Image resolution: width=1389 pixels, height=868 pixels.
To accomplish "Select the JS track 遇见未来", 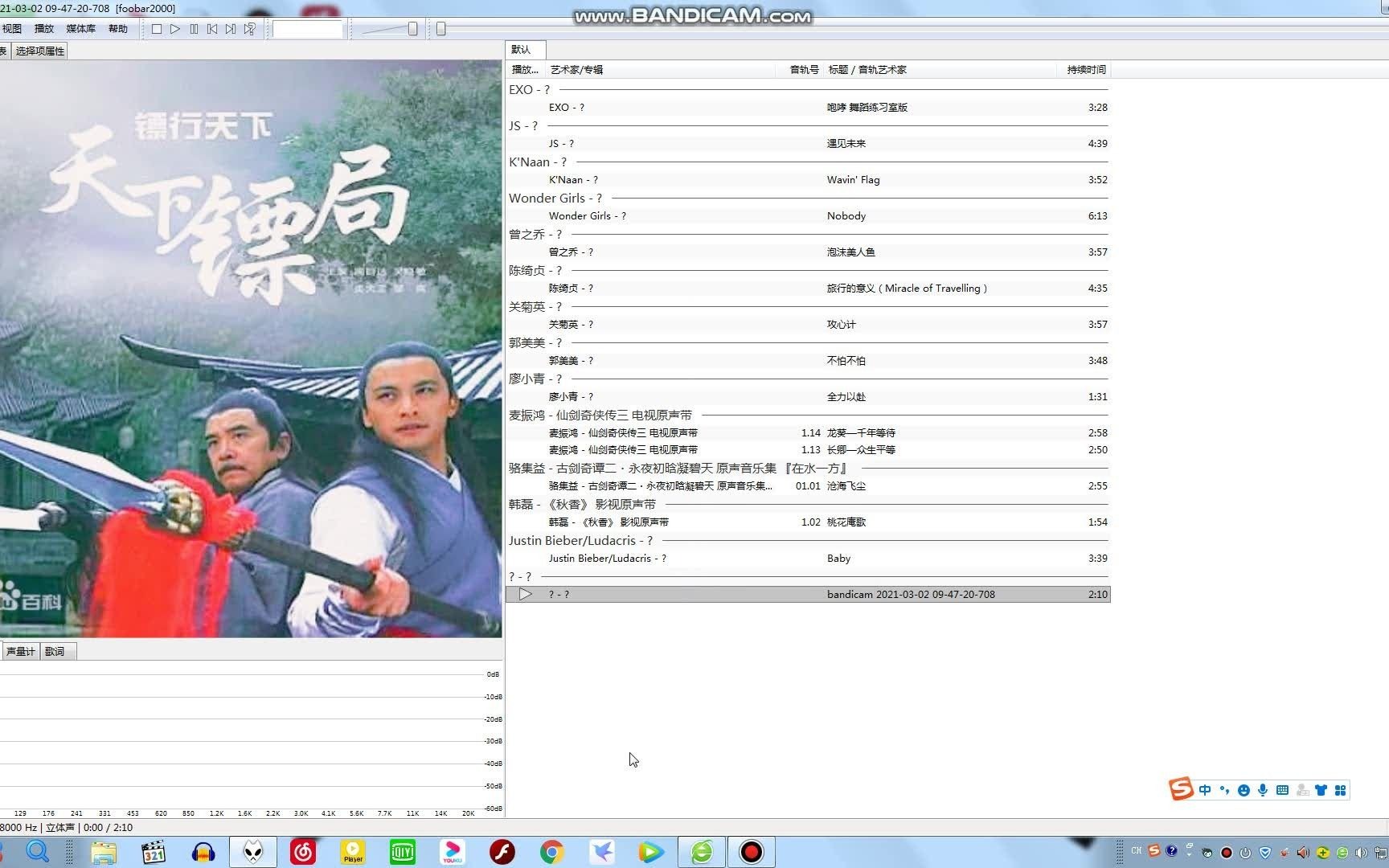I will [x=808, y=143].
